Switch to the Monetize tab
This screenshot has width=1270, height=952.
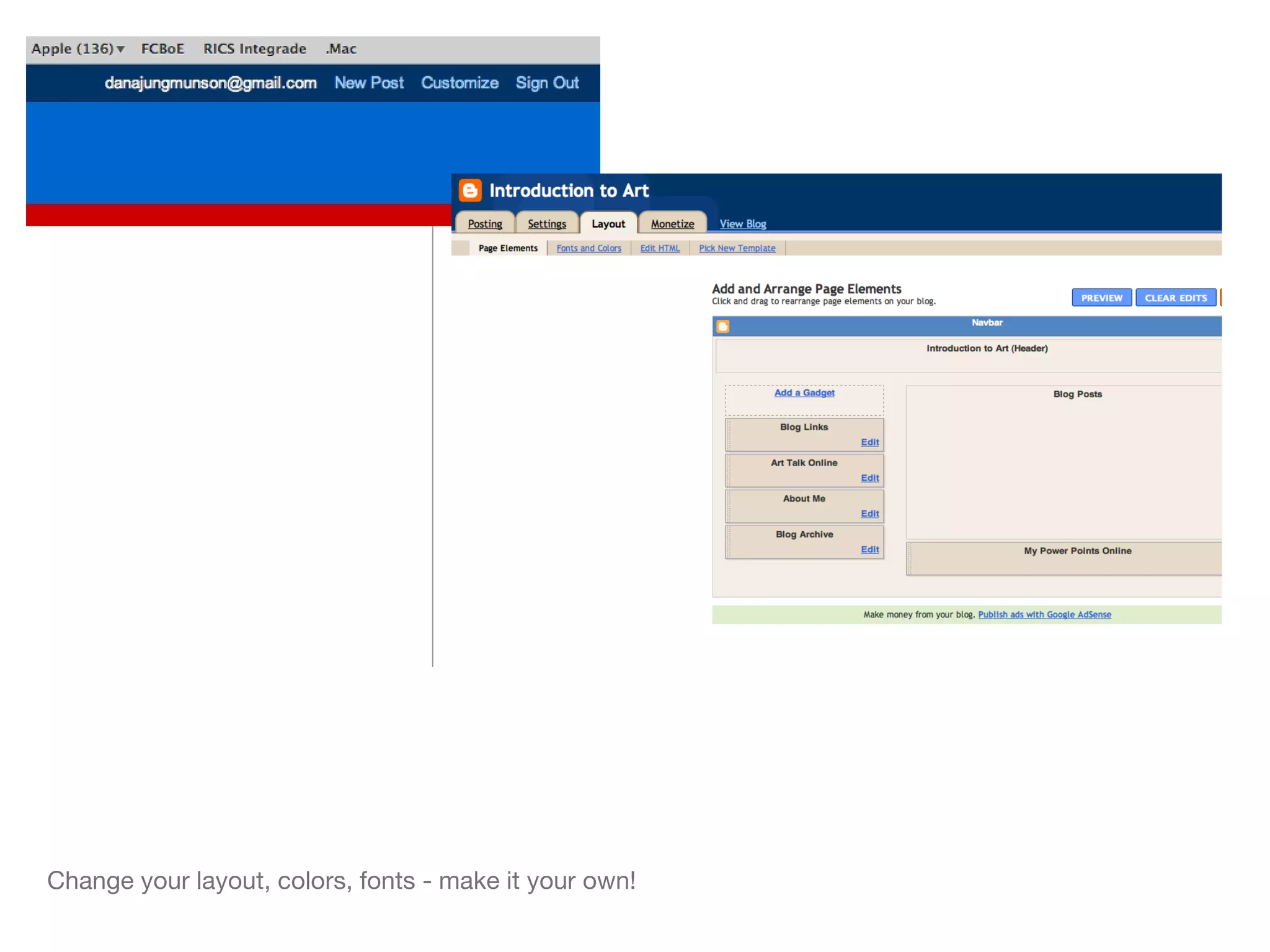click(x=672, y=224)
